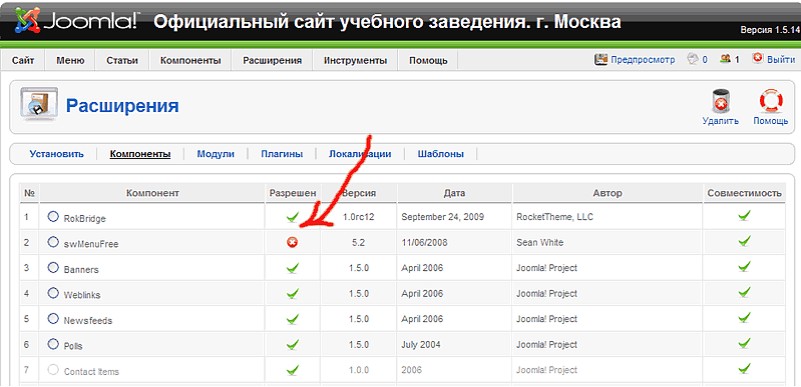The width and height of the screenshot is (801, 387).
Task: Click the Newsfeeds component name
Action: [88, 321]
